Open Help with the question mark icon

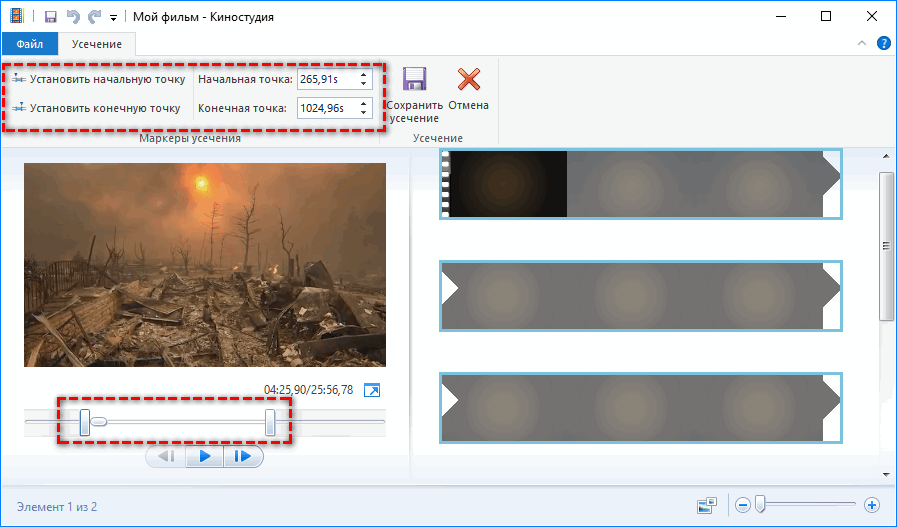[x=883, y=43]
